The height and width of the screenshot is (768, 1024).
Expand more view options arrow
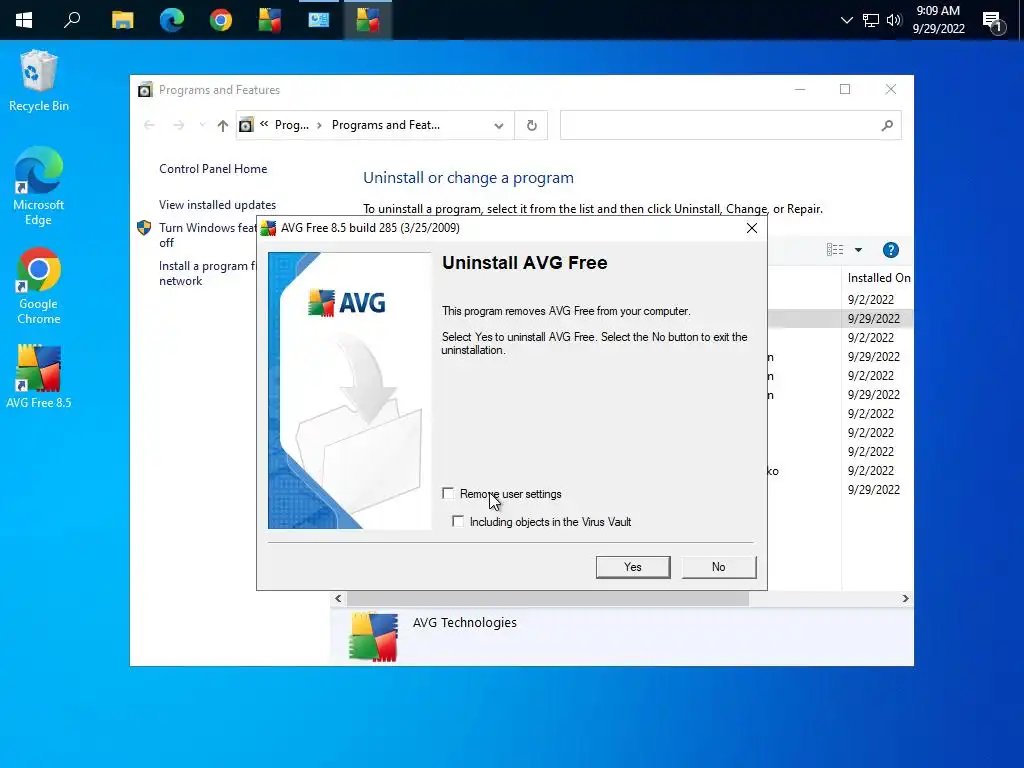tap(858, 249)
